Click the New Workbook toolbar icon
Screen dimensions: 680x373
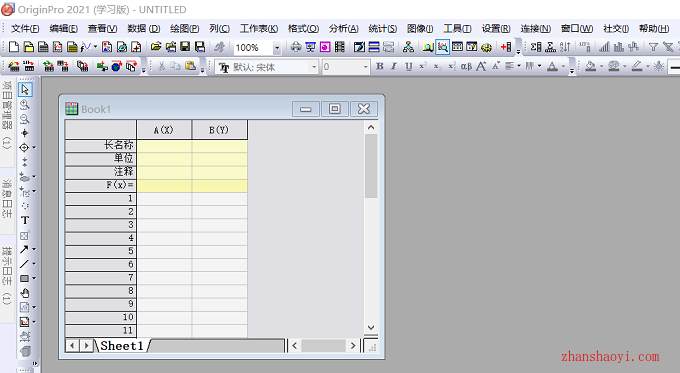pyautogui.click(x=43, y=47)
